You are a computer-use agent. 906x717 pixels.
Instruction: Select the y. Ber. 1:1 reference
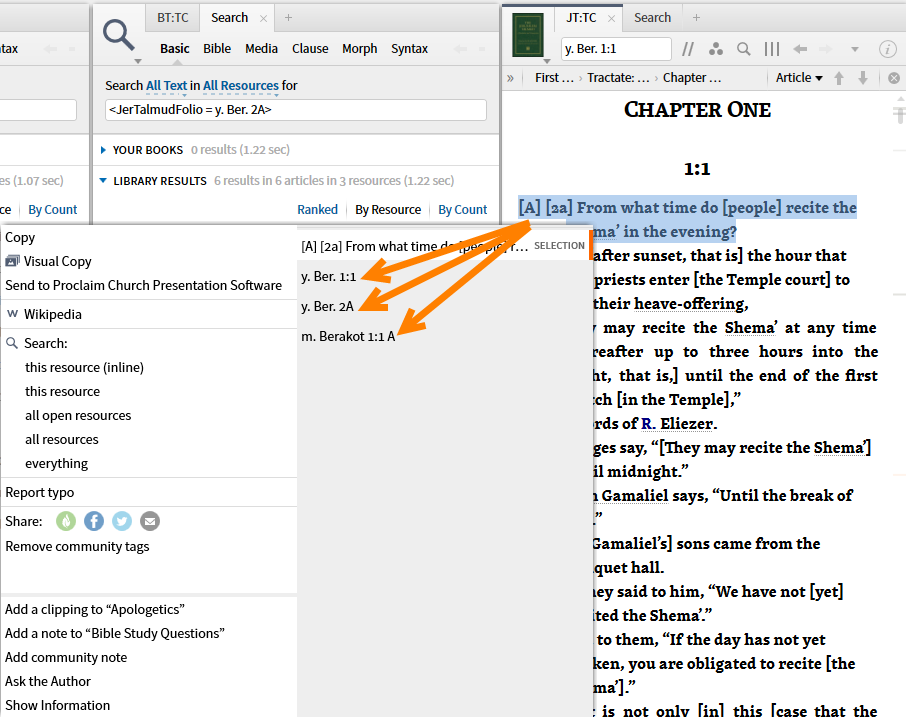[329, 277]
